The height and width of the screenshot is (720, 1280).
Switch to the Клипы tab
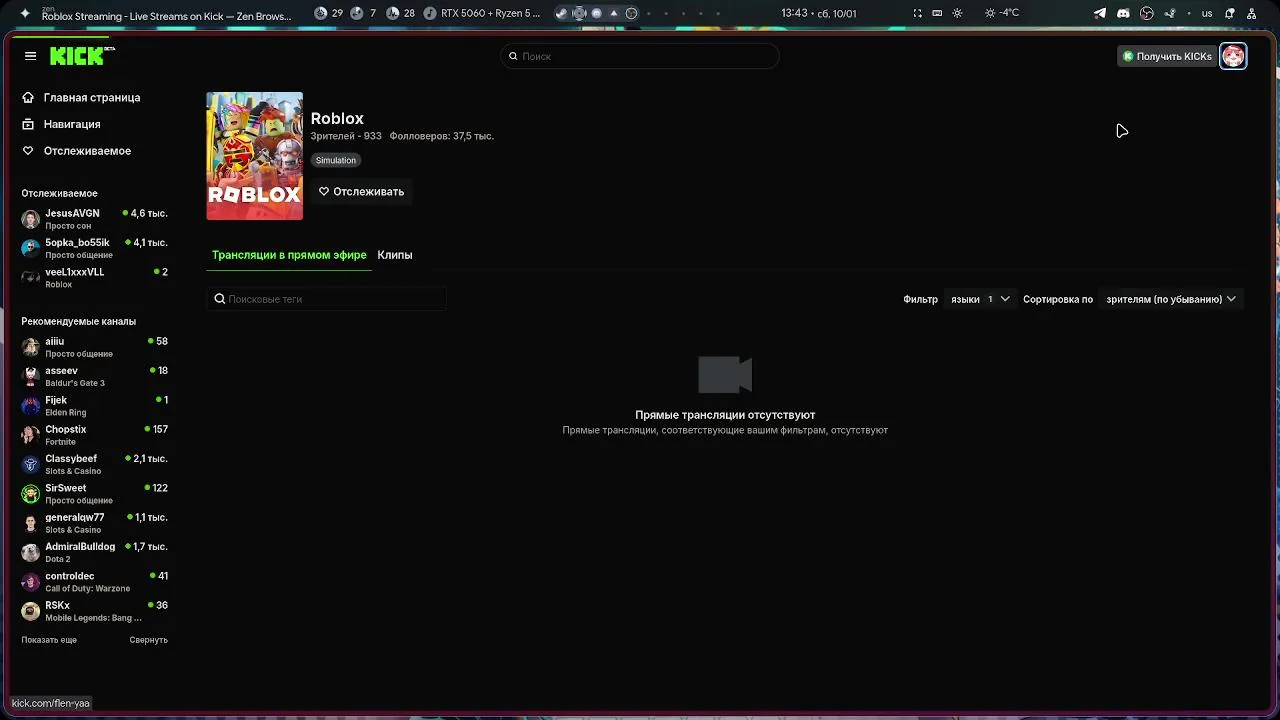pyautogui.click(x=395, y=255)
